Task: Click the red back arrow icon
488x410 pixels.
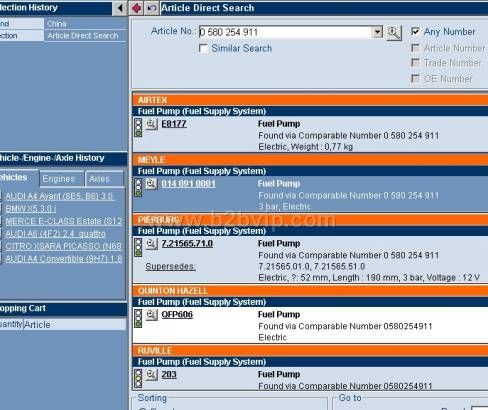Action: (x=136, y=8)
